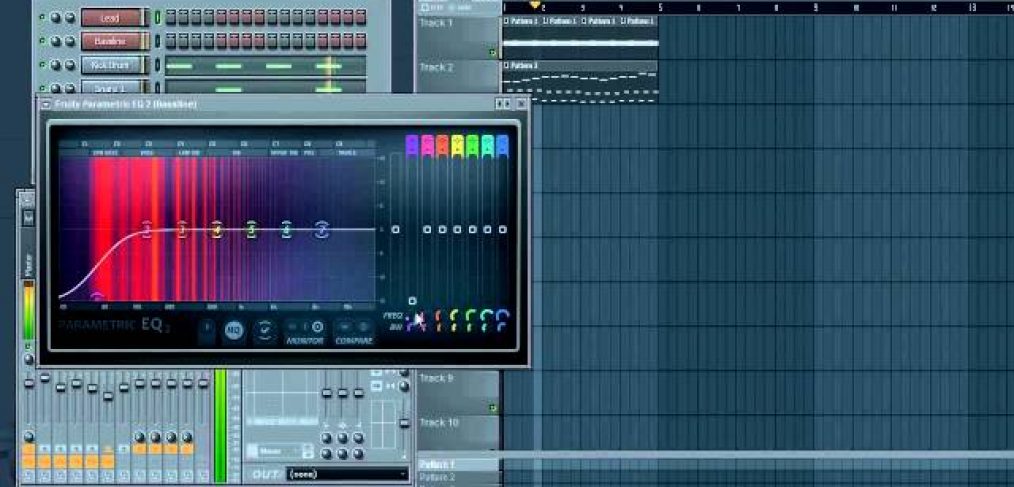Click the Bassline channel volume knob

point(70,41)
